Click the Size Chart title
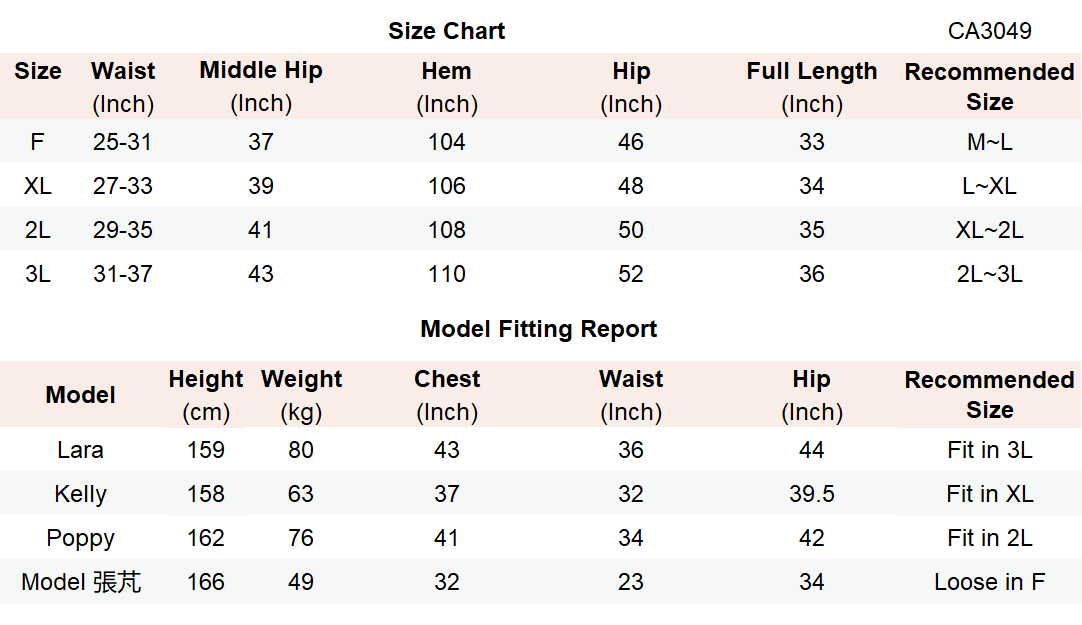 coord(446,31)
